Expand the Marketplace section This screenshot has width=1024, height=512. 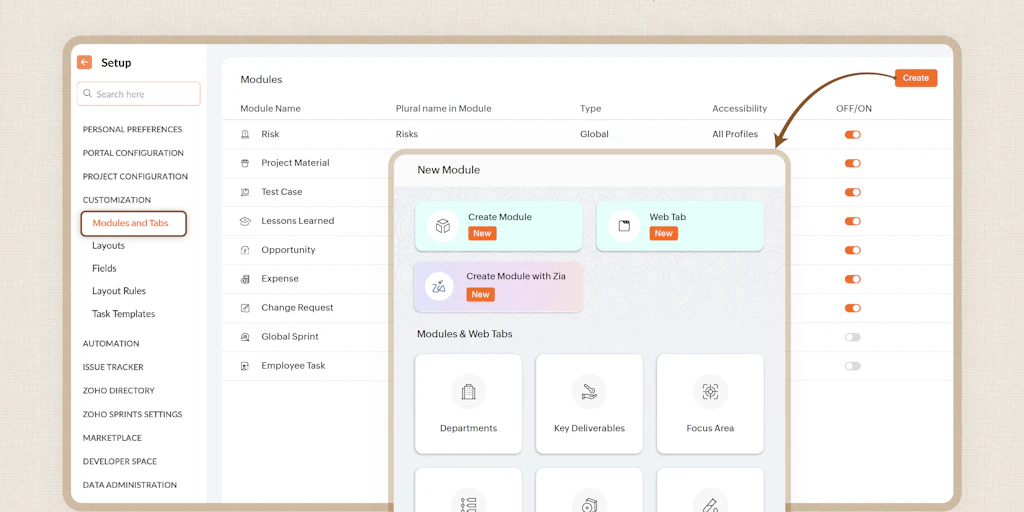112,438
